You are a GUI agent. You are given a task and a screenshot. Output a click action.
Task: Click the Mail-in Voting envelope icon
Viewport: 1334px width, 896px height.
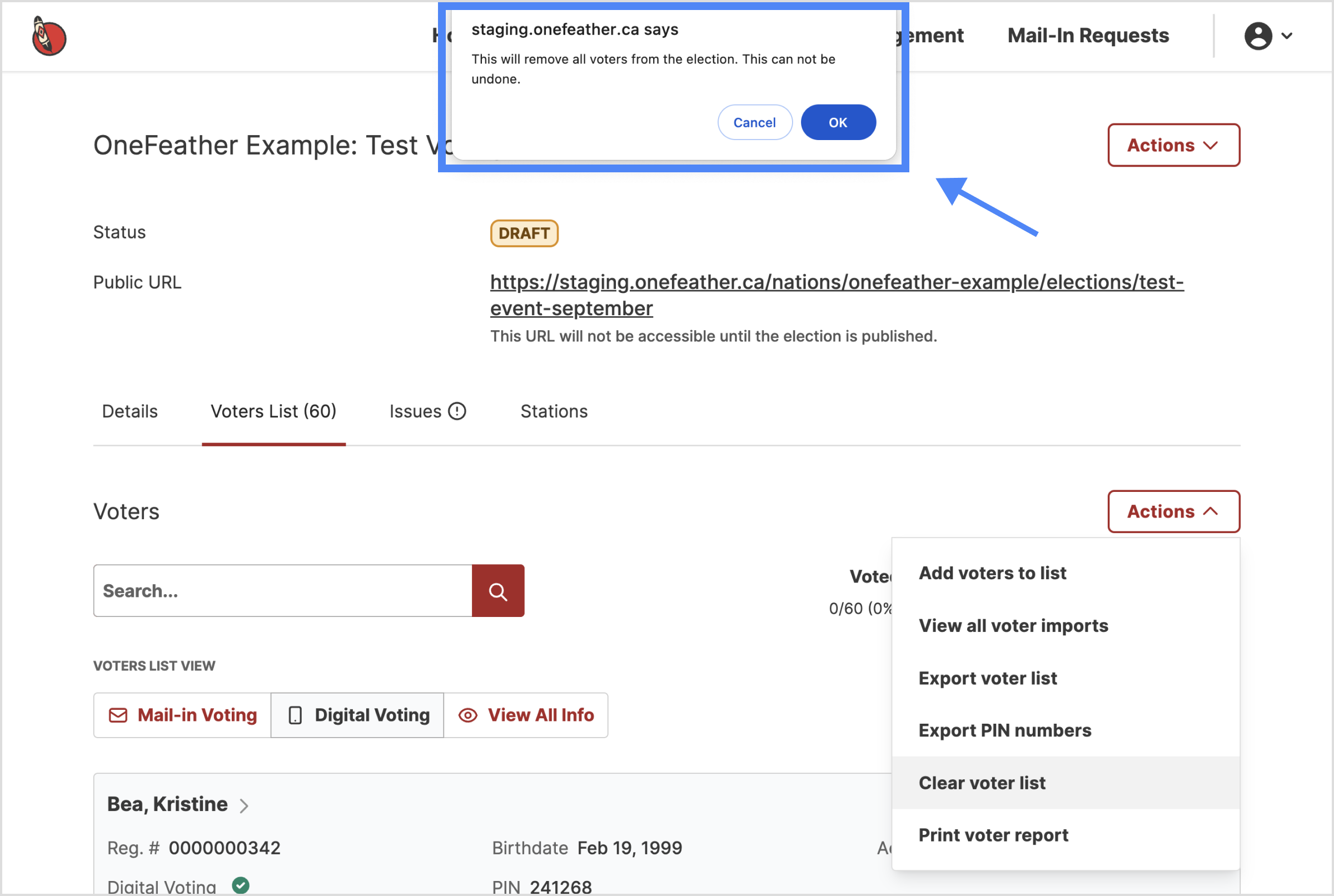(x=118, y=715)
